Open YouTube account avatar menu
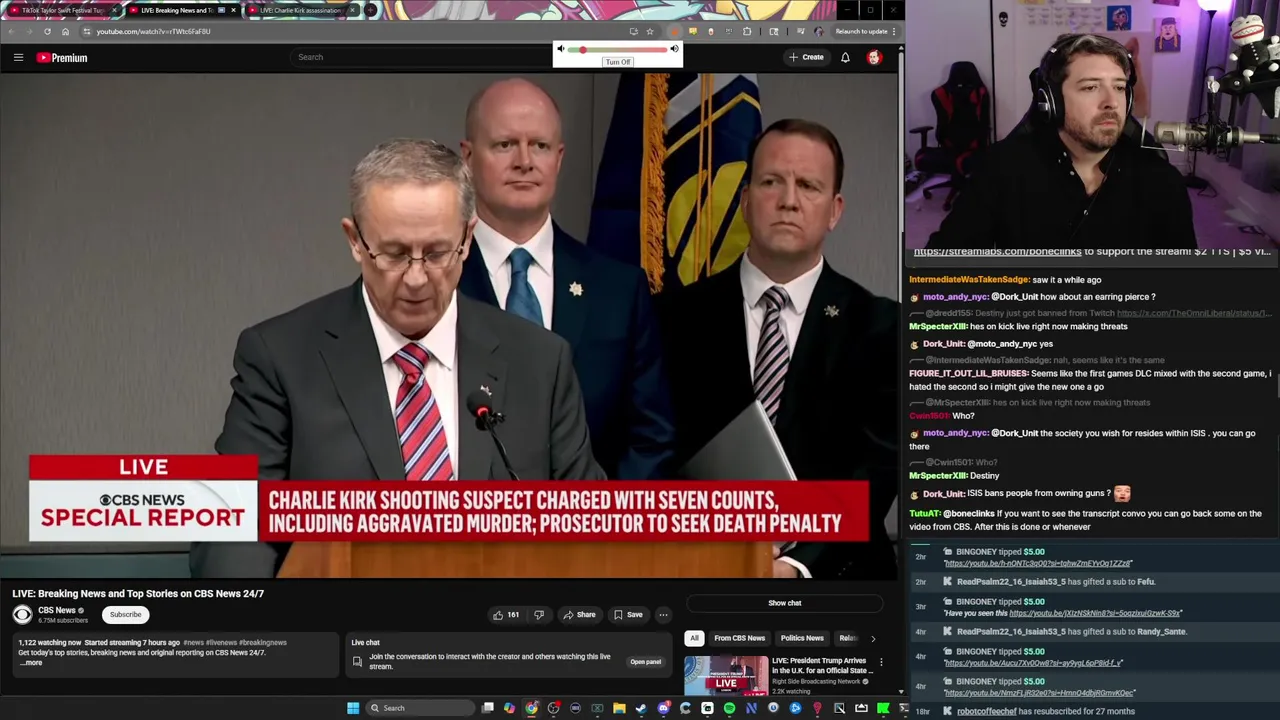Viewport: 1280px width, 720px height. click(x=874, y=57)
